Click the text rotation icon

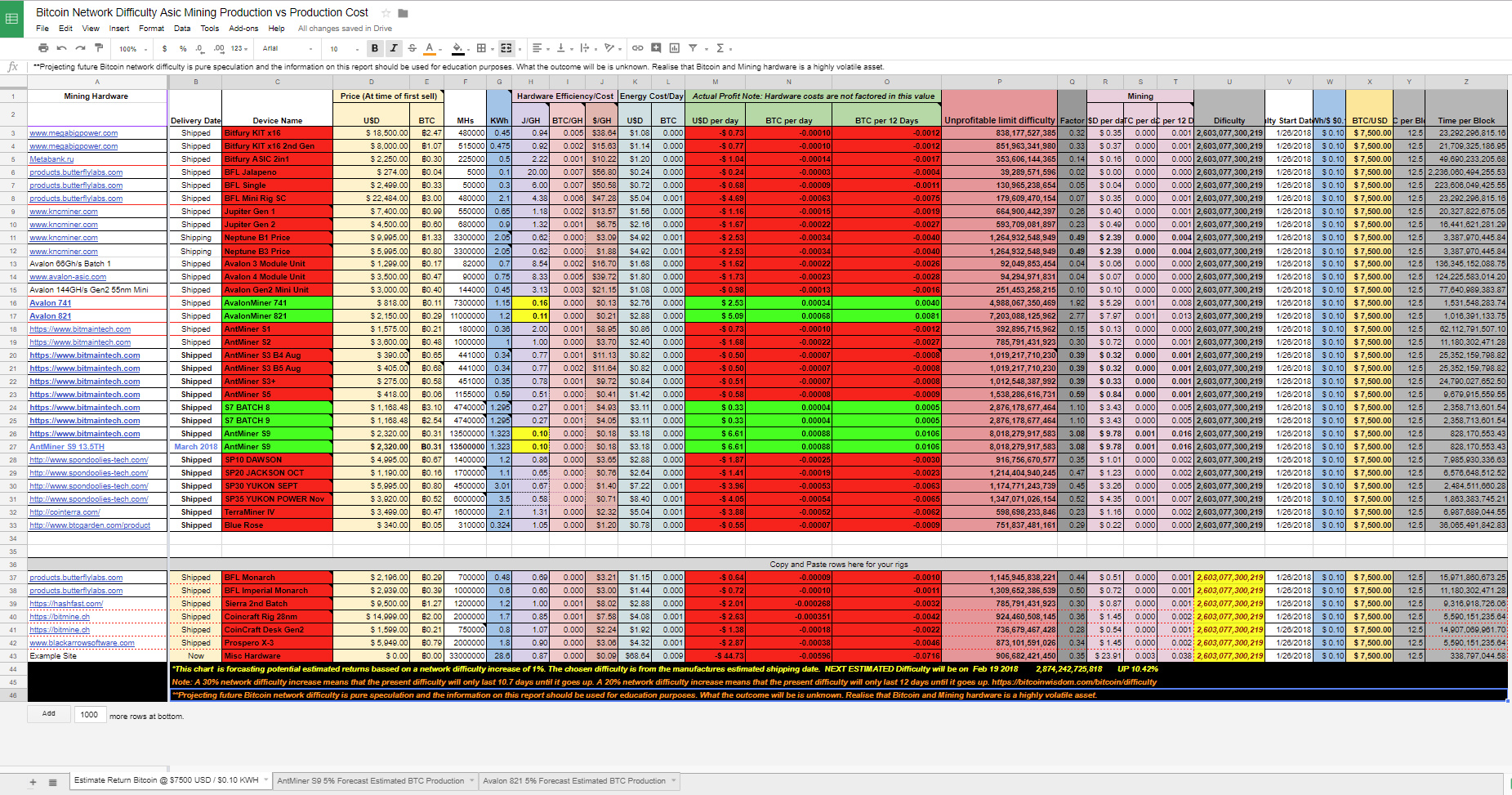tap(609, 48)
